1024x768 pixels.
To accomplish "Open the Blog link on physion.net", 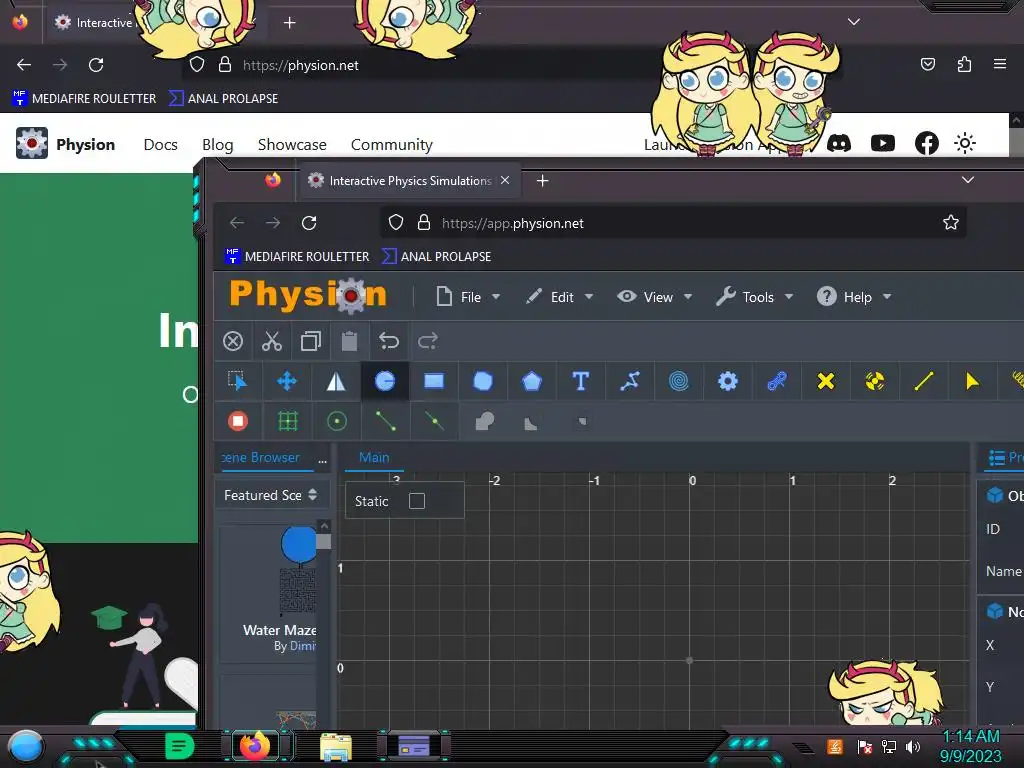I will (x=217, y=144).
